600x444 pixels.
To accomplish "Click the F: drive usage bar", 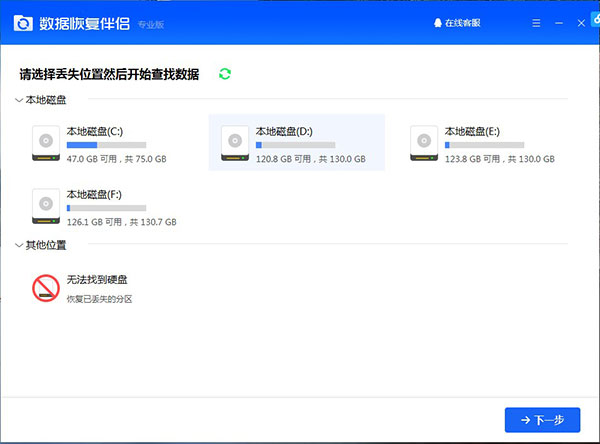I will pyautogui.click(x=106, y=208).
